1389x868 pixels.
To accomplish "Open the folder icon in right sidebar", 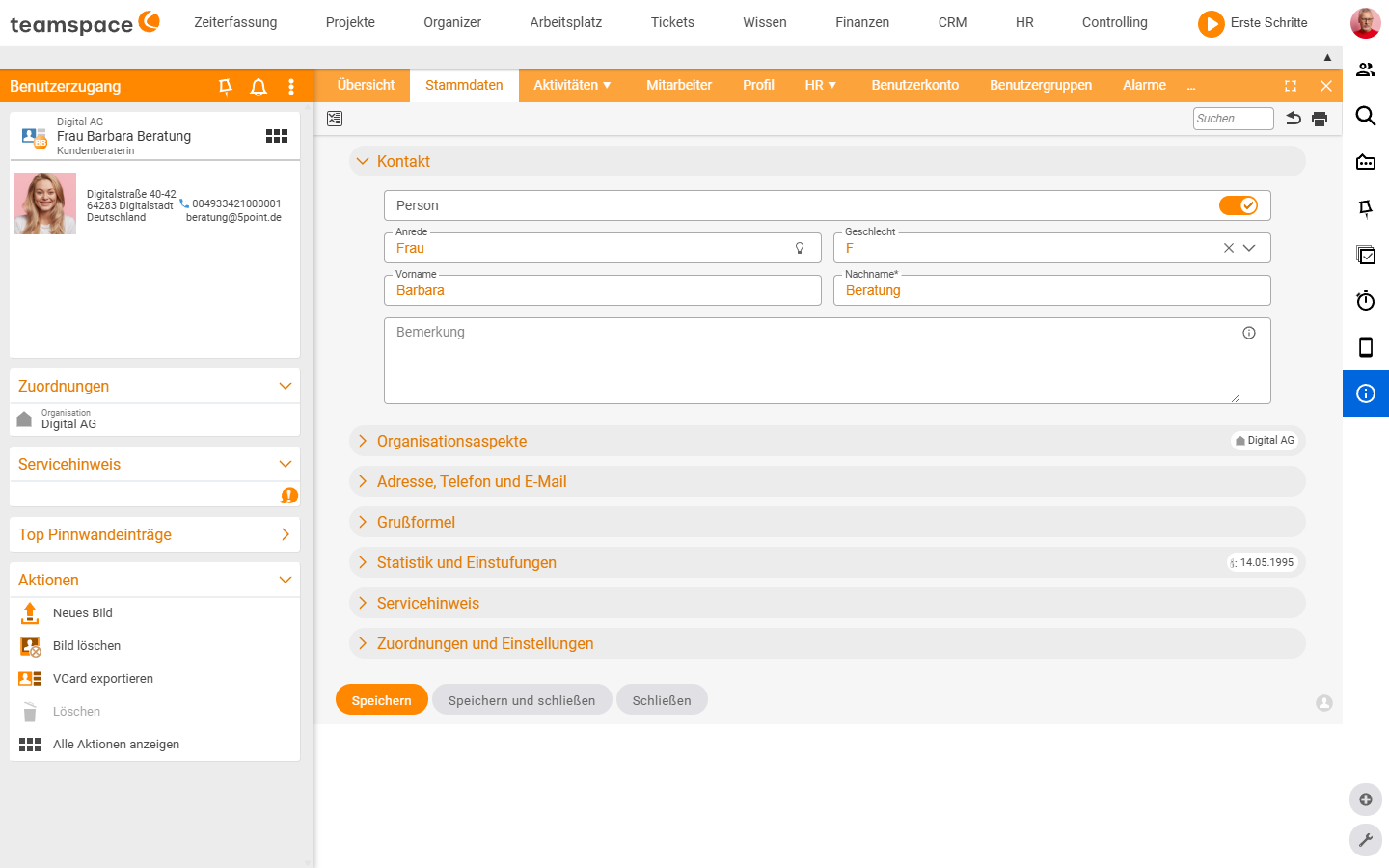I will point(1366,162).
